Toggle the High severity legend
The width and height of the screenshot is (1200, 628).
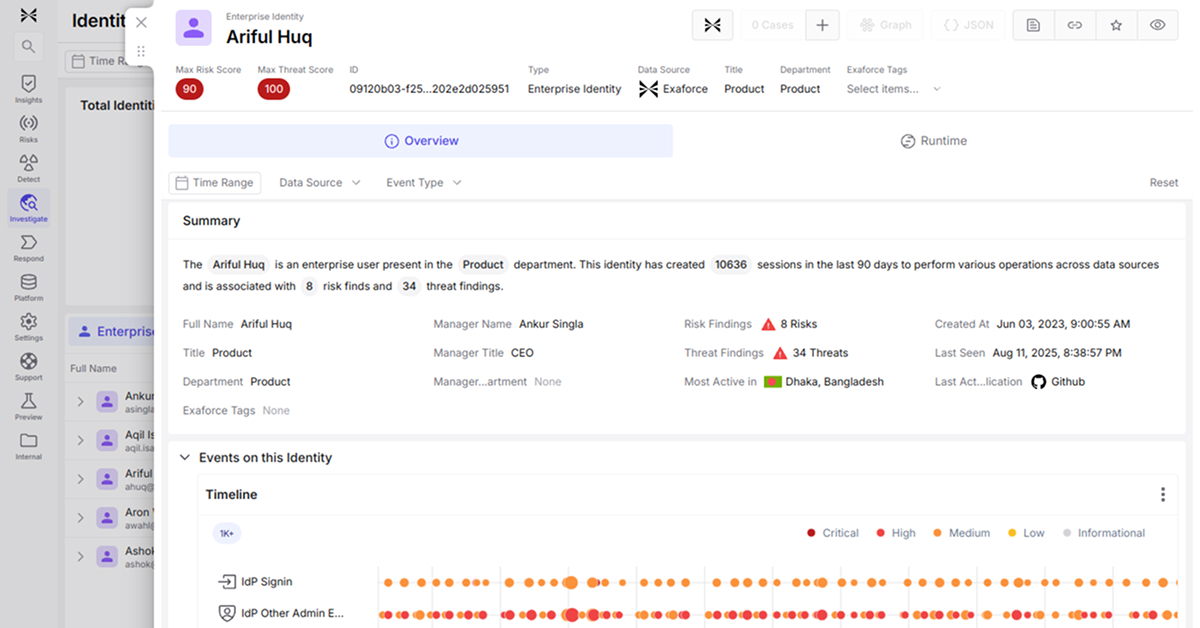coord(895,533)
